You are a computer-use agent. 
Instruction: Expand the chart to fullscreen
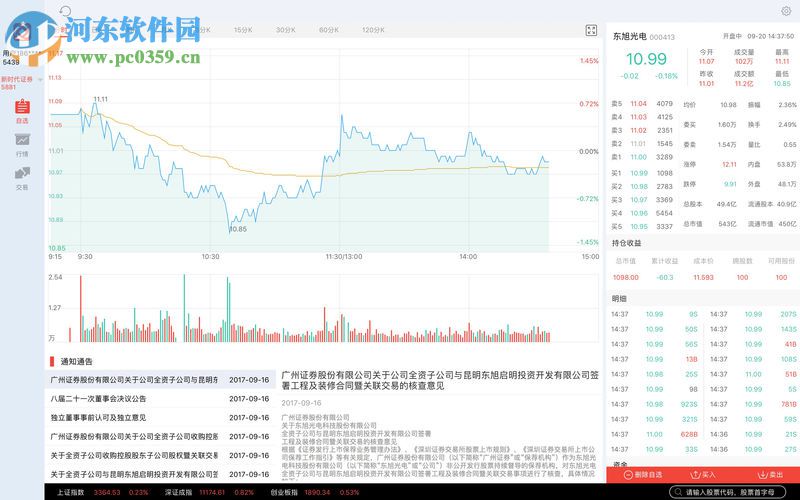coord(591,30)
